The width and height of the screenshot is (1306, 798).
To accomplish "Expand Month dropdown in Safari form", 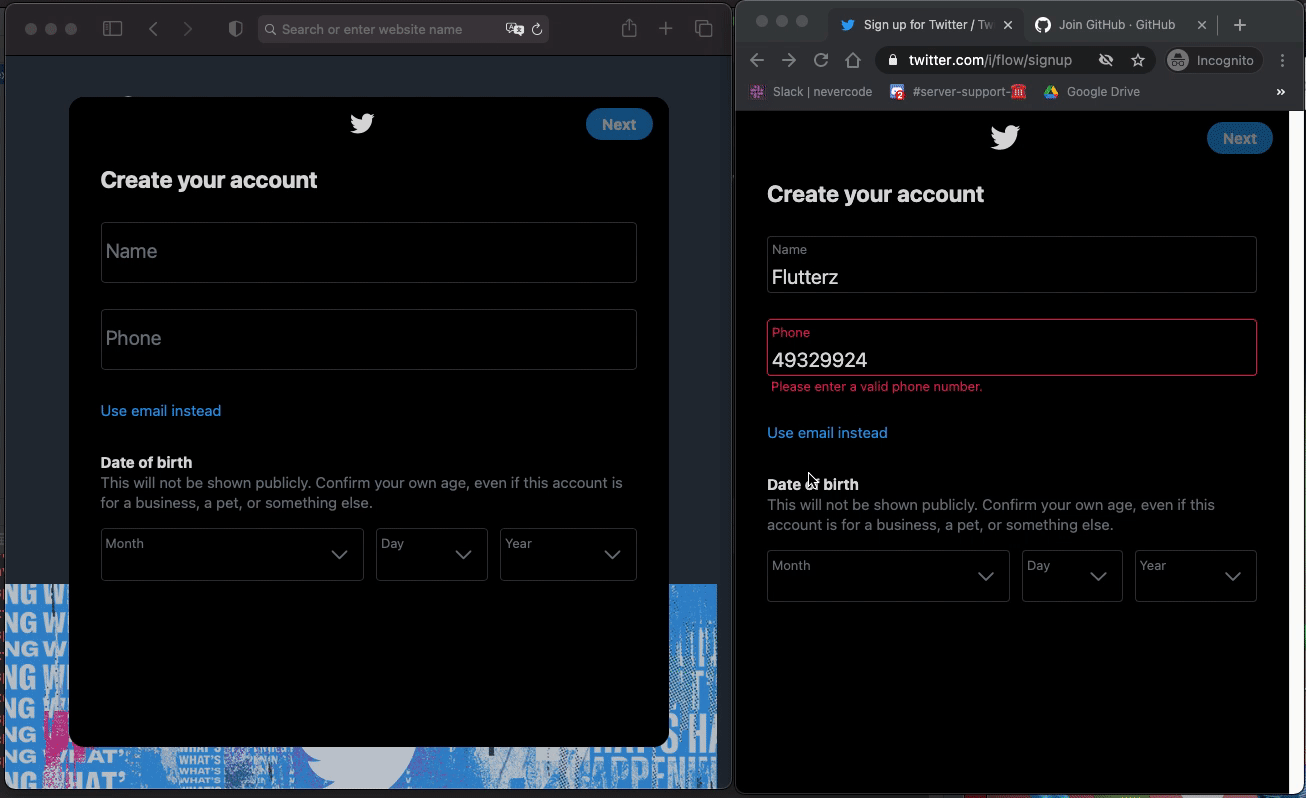I will (232, 554).
